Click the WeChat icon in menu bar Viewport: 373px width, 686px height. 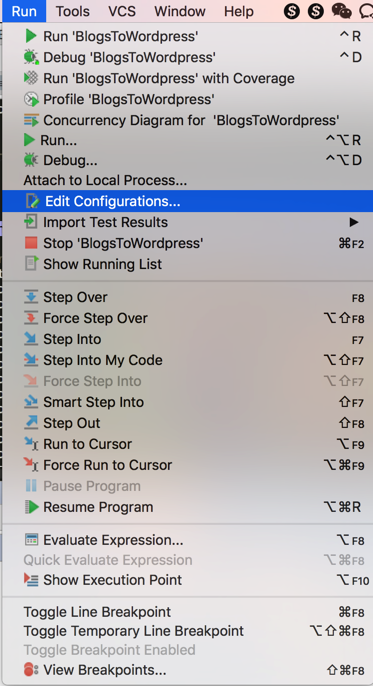pyautogui.click(x=341, y=11)
